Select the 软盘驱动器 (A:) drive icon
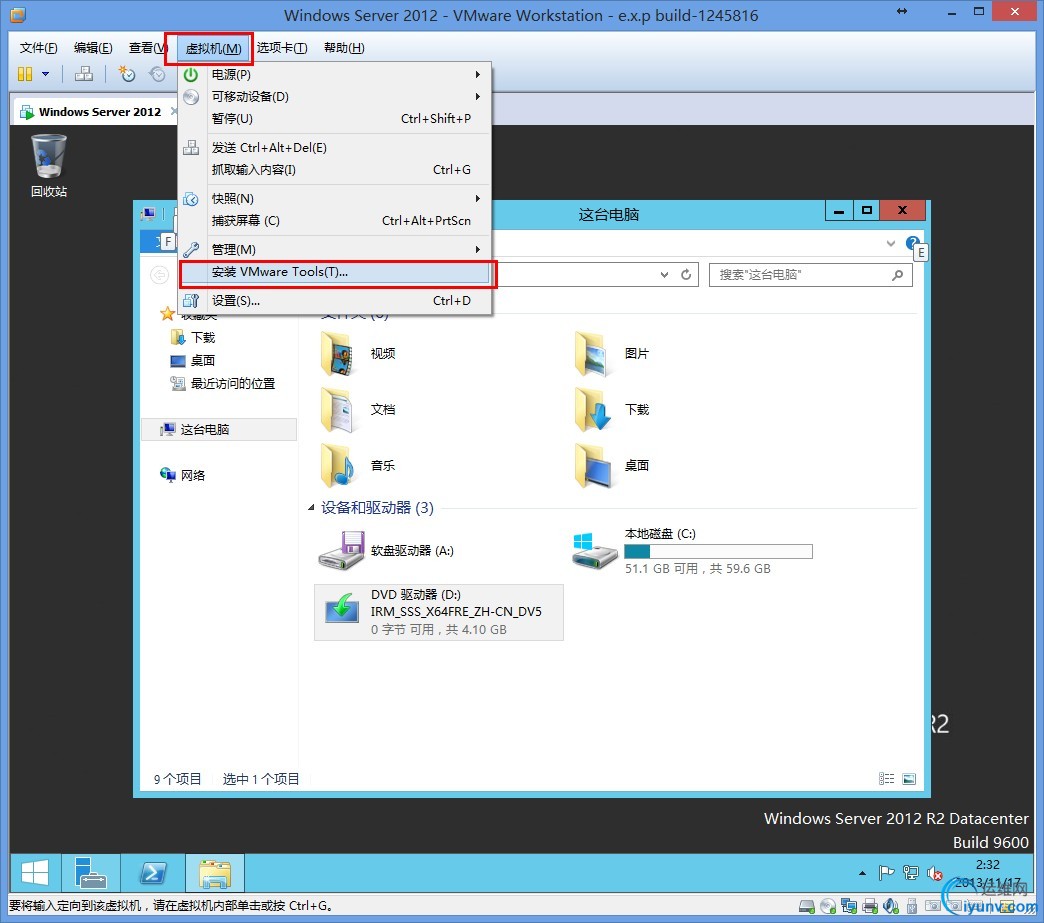 pos(341,551)
